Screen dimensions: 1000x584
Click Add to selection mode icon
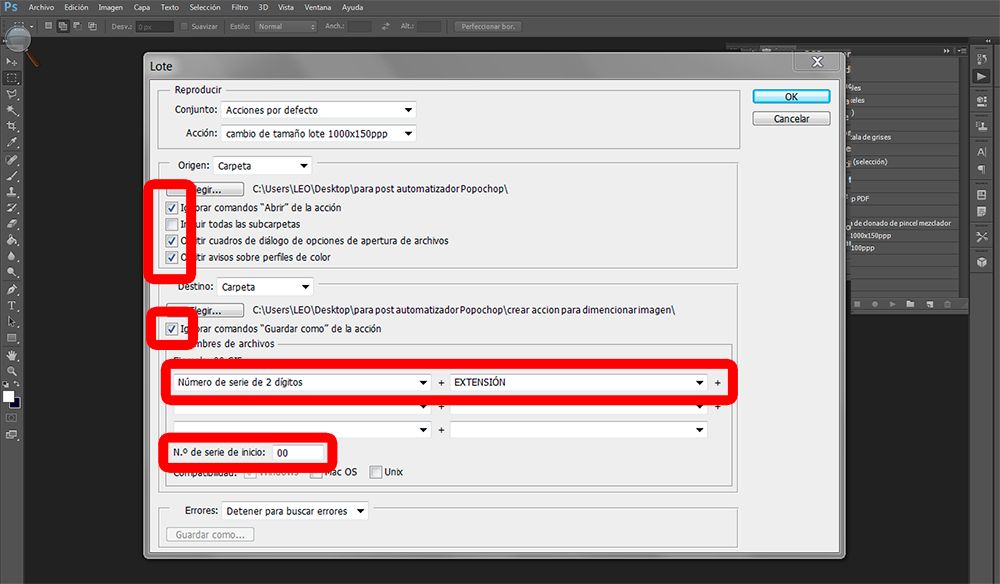point(62,26)
